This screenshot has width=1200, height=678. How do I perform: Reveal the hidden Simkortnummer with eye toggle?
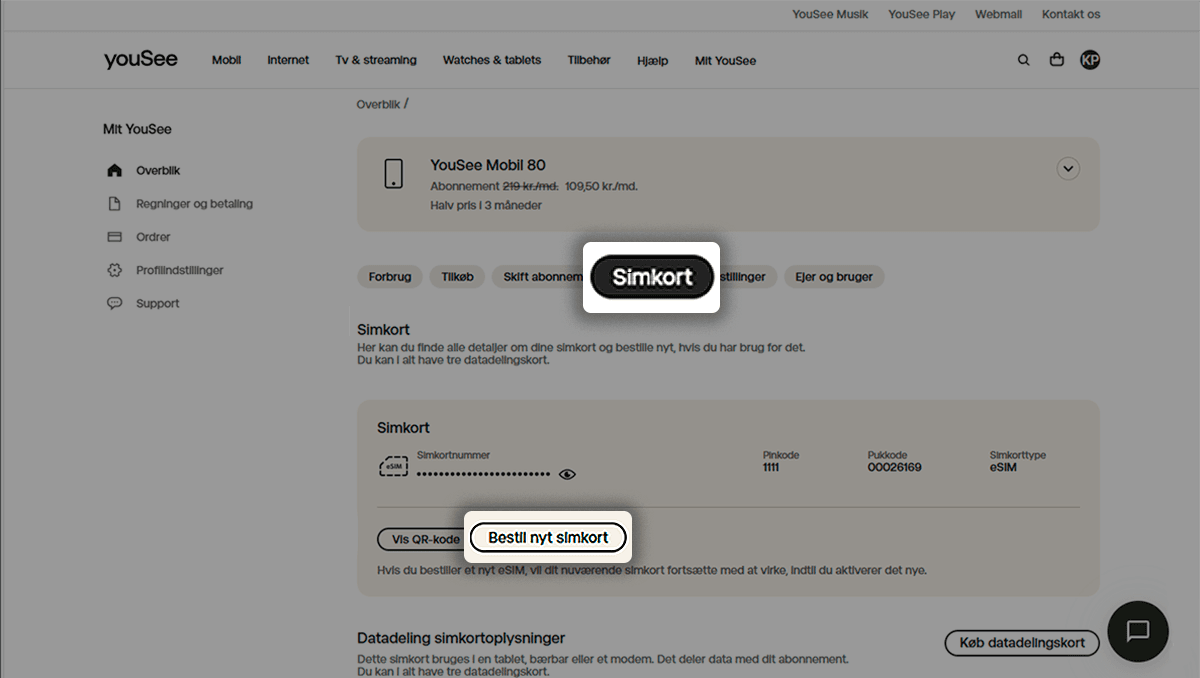[567, 474]
